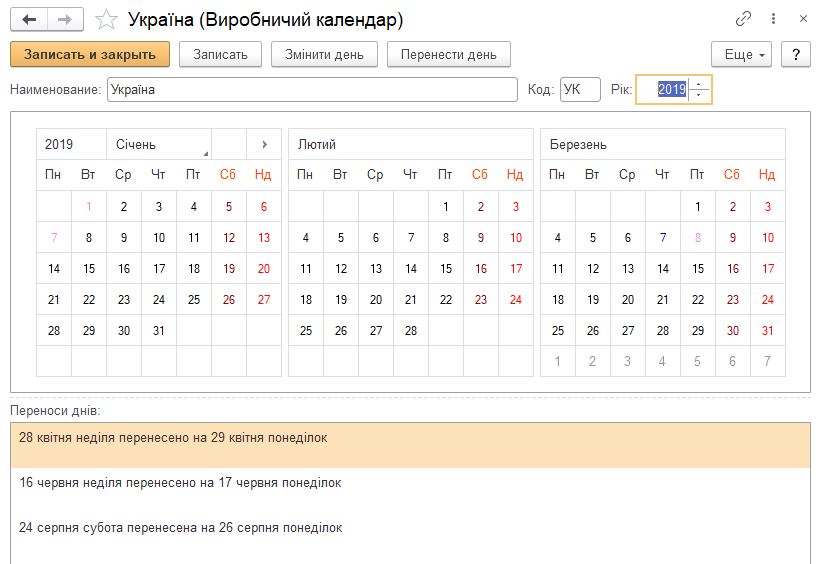Select Sunday January 13
The height and width of the screenshot is (564, 827).
point(264,237)
